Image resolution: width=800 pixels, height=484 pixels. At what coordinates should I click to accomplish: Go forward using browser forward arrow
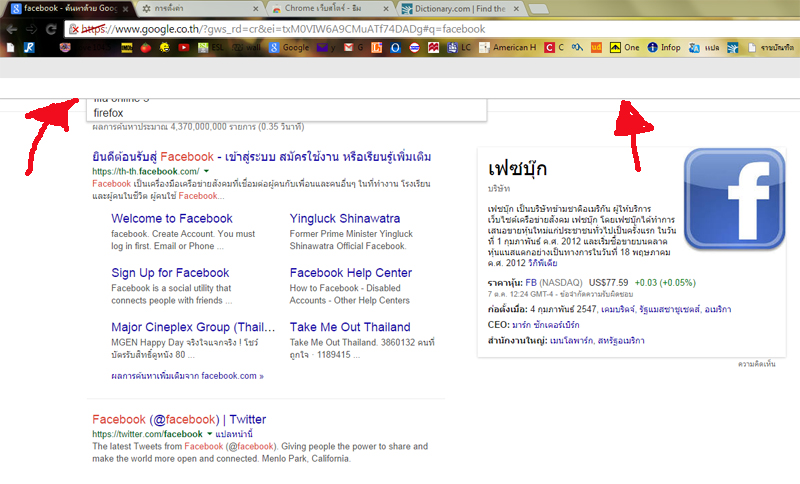pos(32,30)
